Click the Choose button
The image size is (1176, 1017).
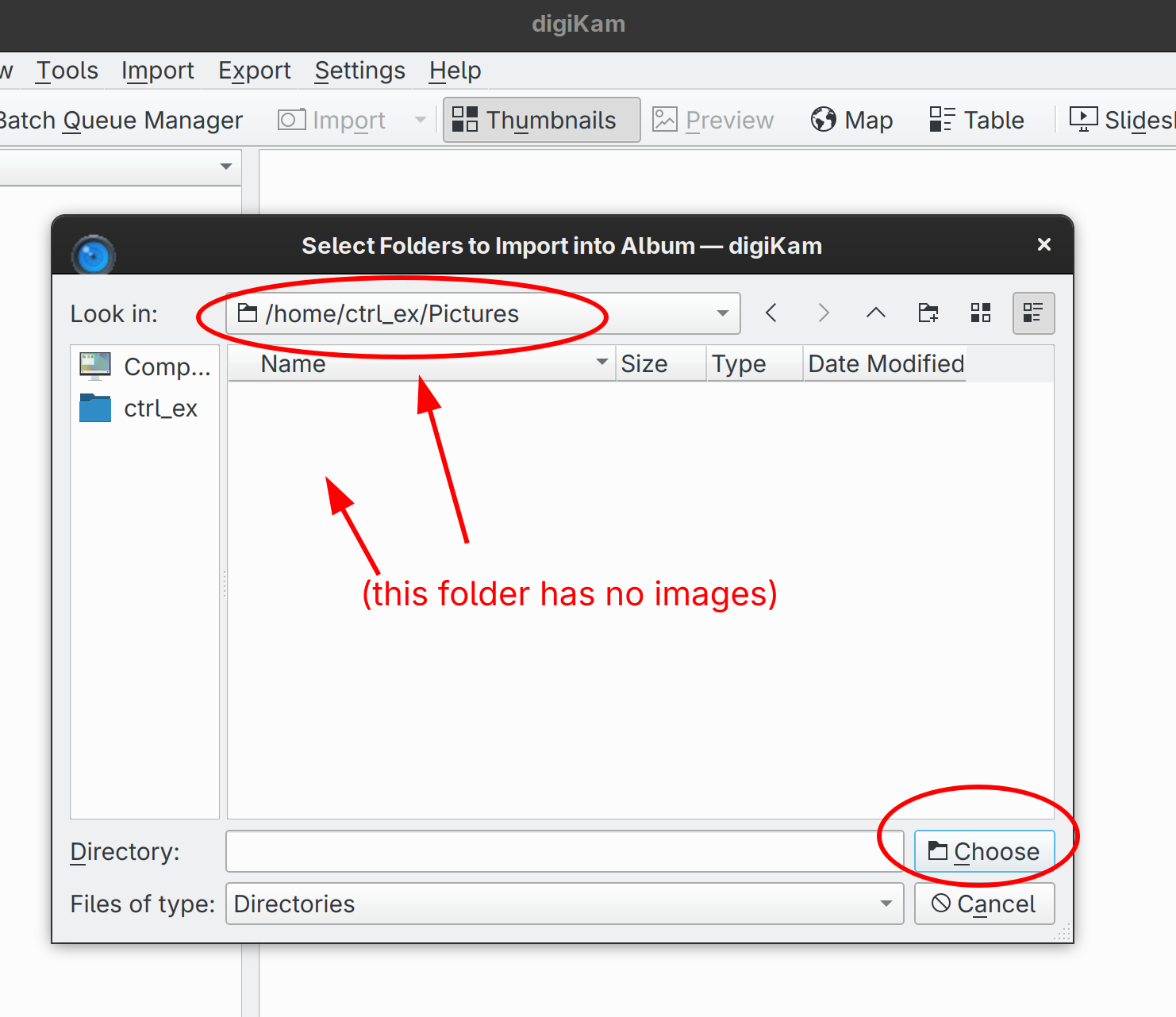tap(984, 851)
